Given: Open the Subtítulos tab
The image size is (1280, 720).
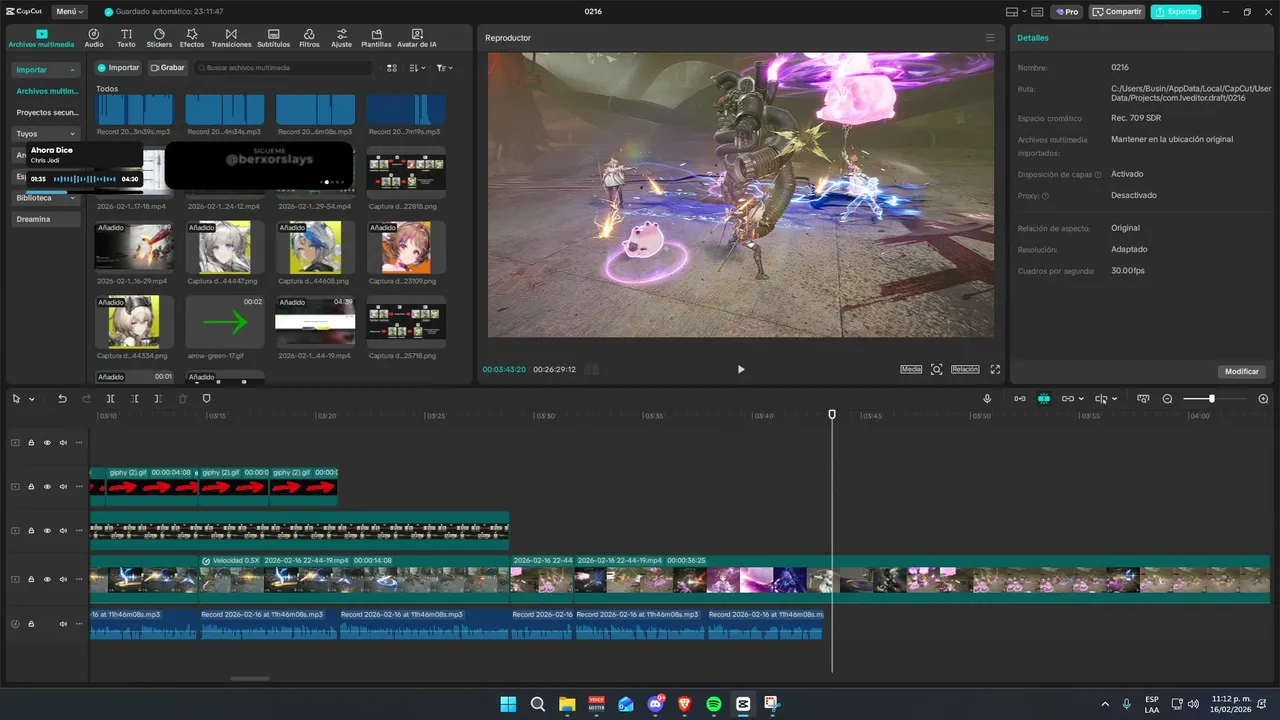Looking at the screenshot, I should coord(274,38).
